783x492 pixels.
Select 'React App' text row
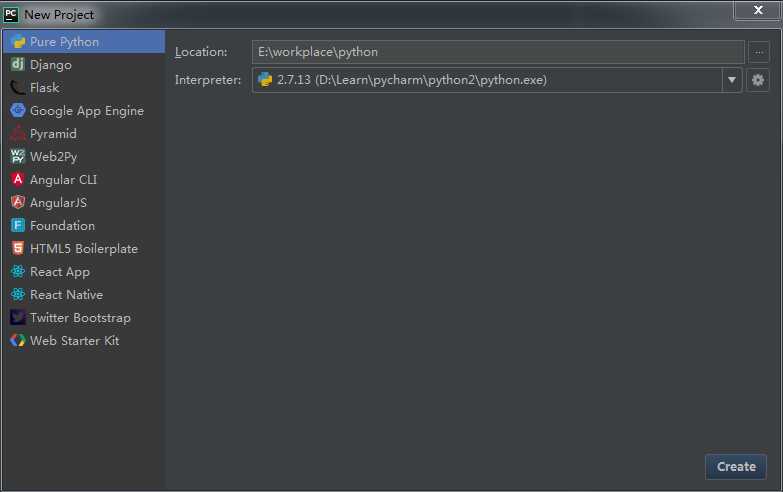tap(60, 272)
